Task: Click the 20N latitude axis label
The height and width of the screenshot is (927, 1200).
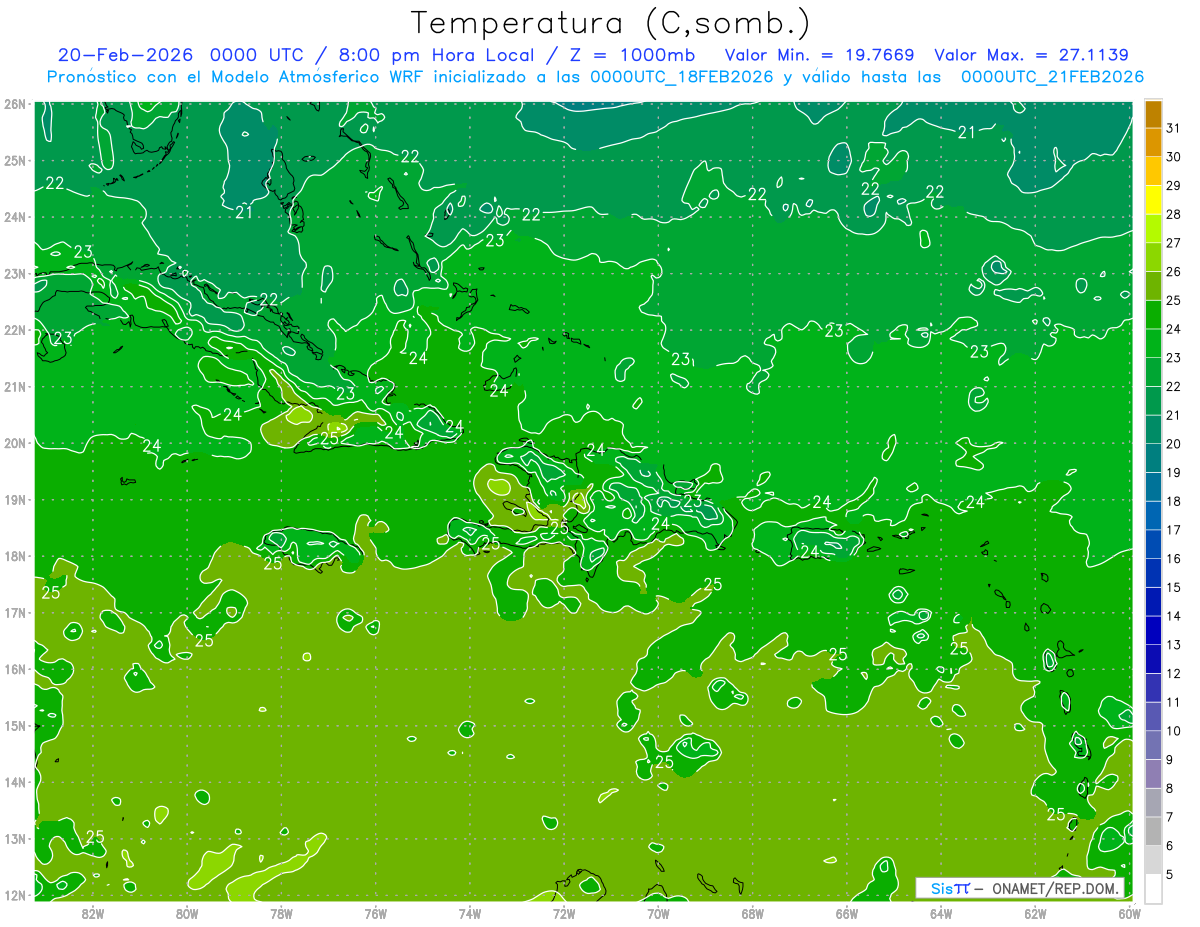Action: pyautogui.click(x=15, y=443)
